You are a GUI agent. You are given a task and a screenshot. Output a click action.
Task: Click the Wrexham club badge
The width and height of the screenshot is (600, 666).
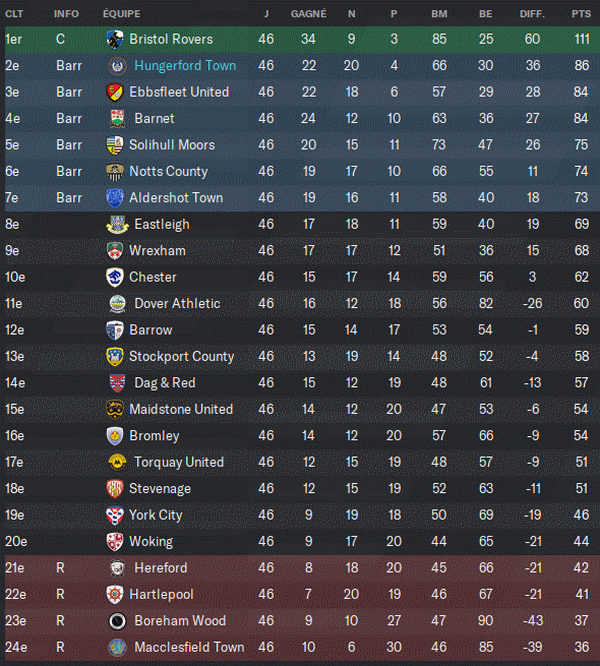[x=114, y=251]
